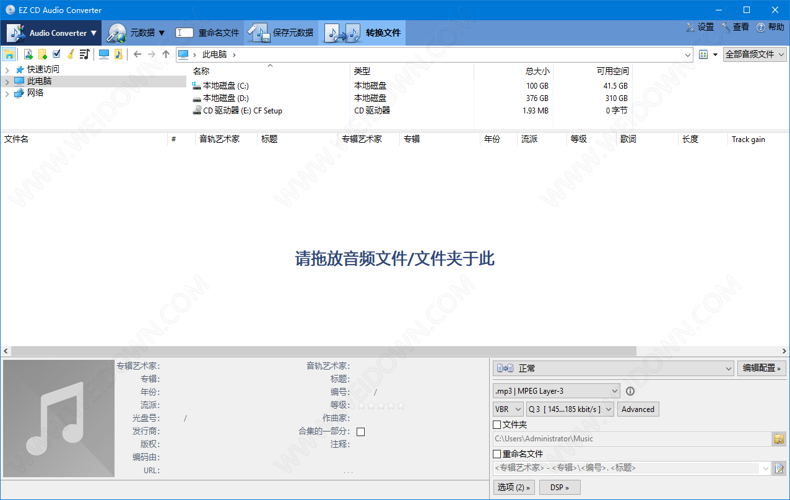Viewport: 790px width, 500px height.
Task: Click the blue computer toolbar icon
Action: click(104, 54)
